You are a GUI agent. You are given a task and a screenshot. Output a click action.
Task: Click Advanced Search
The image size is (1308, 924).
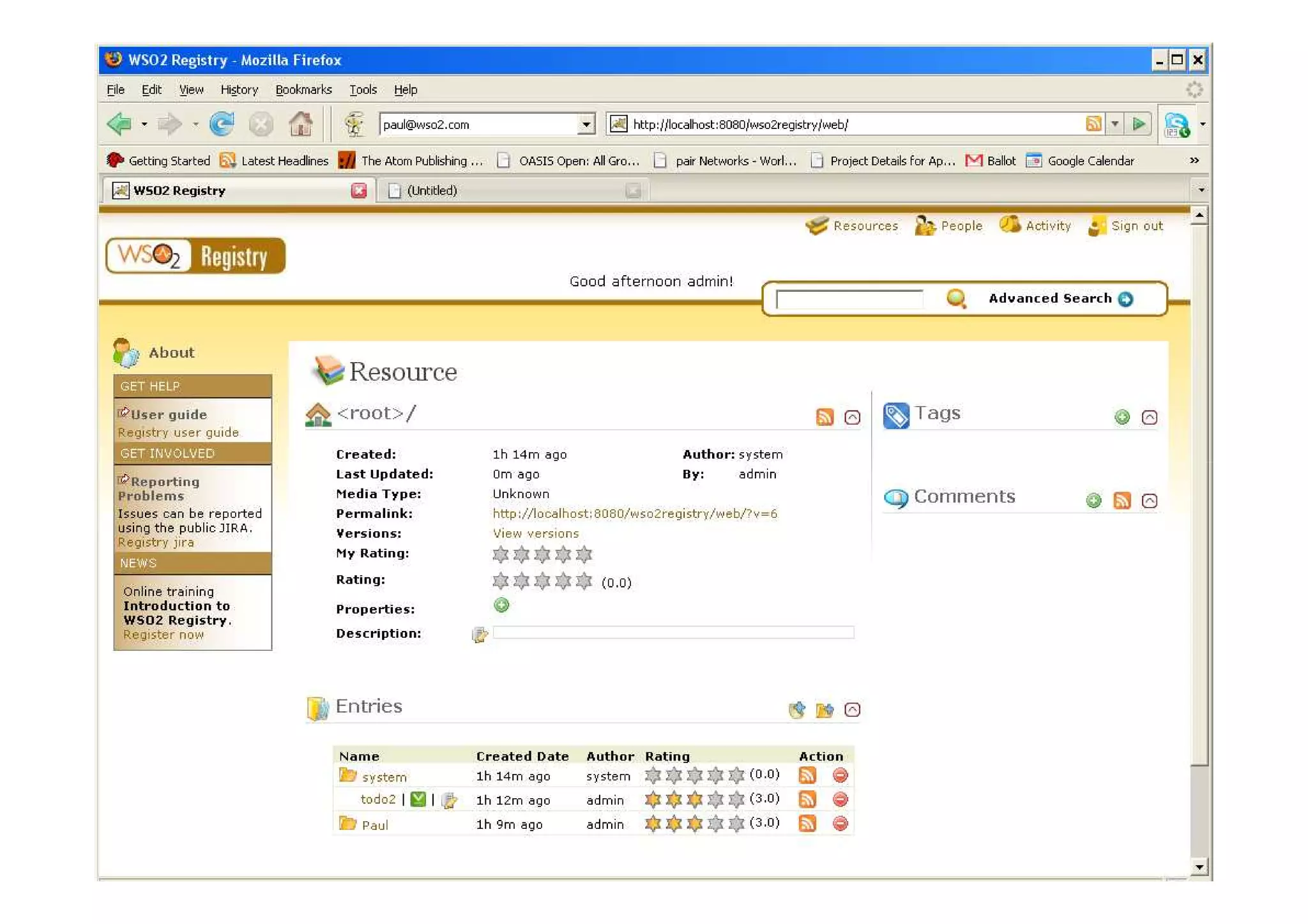(1061, 298)
